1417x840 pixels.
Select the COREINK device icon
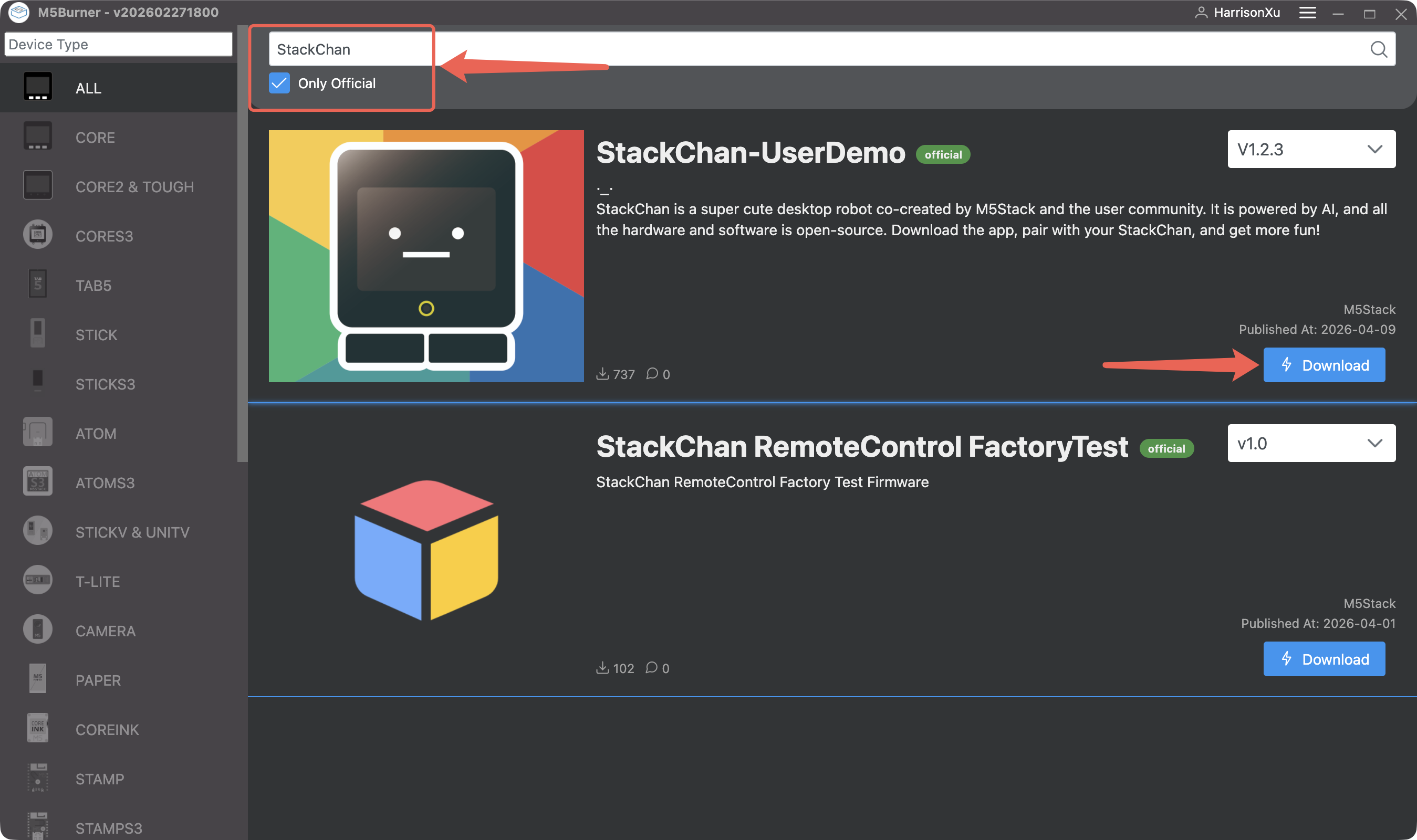[37, 729]
